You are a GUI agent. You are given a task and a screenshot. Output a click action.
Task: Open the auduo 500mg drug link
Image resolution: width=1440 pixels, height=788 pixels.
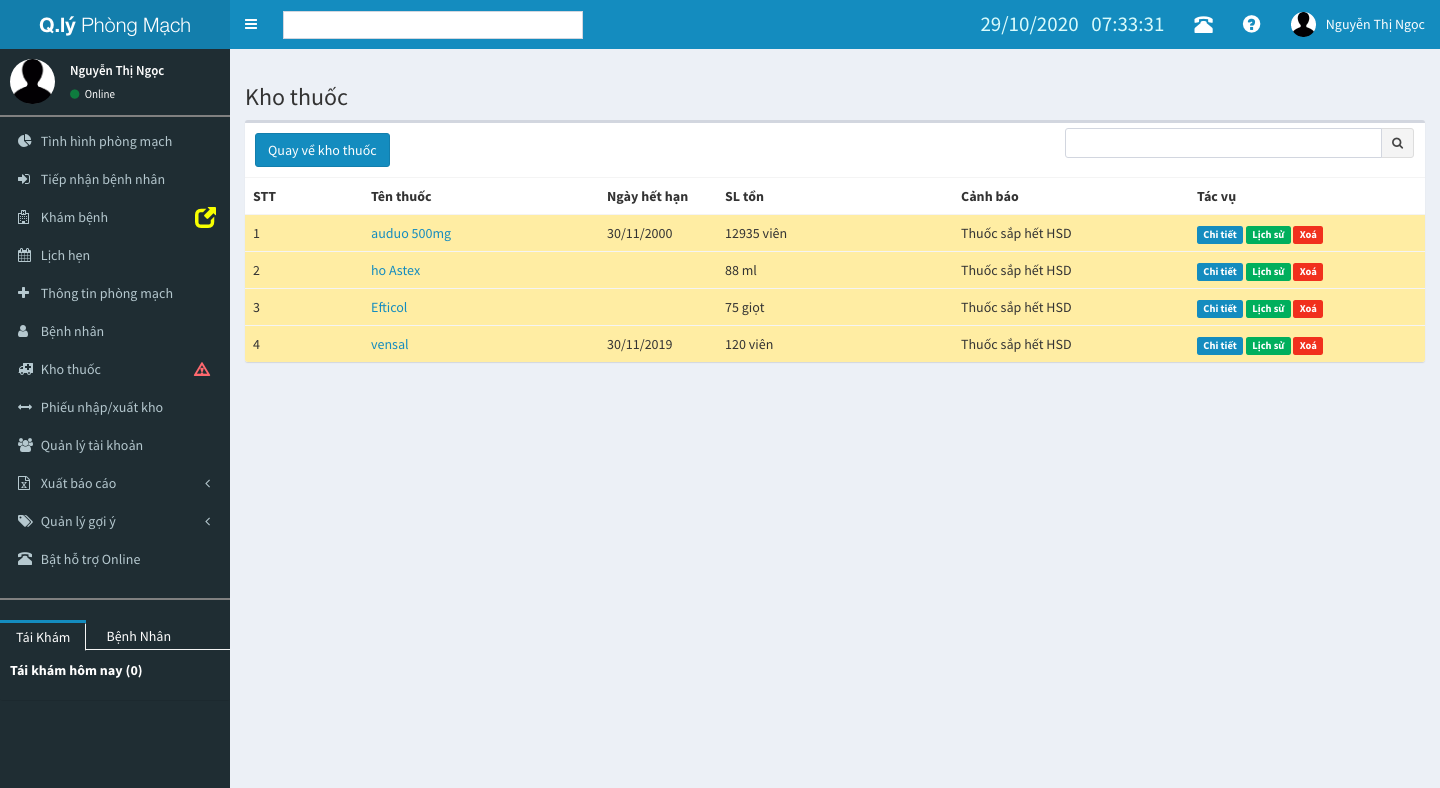click(x=411, y=233)
